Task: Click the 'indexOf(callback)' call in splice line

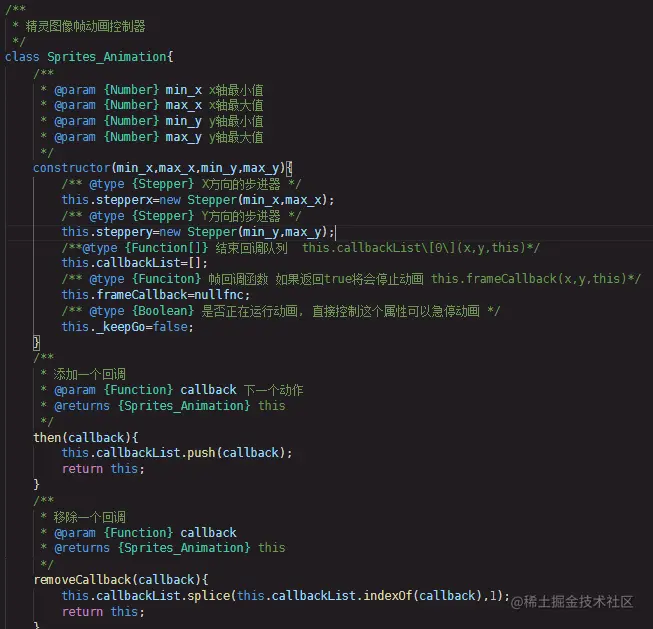Action: click(x=422, y=596)
